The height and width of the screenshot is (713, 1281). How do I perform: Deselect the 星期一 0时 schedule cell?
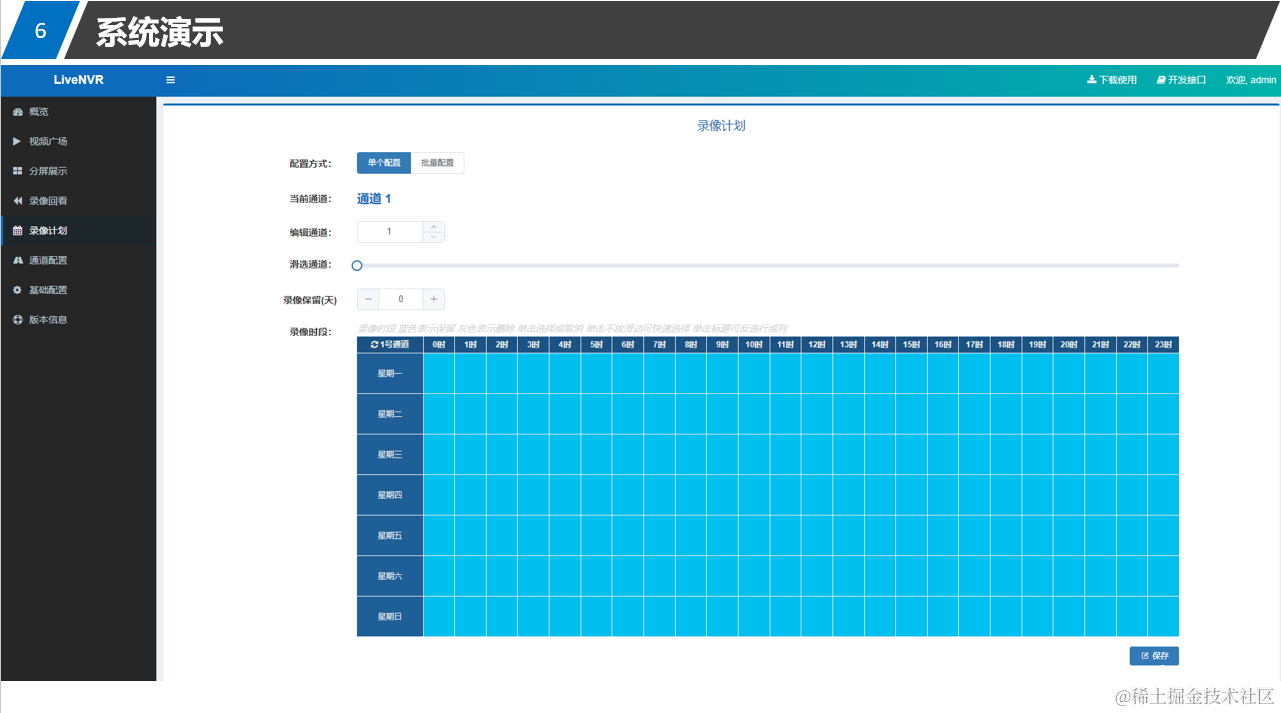point(439,373)
